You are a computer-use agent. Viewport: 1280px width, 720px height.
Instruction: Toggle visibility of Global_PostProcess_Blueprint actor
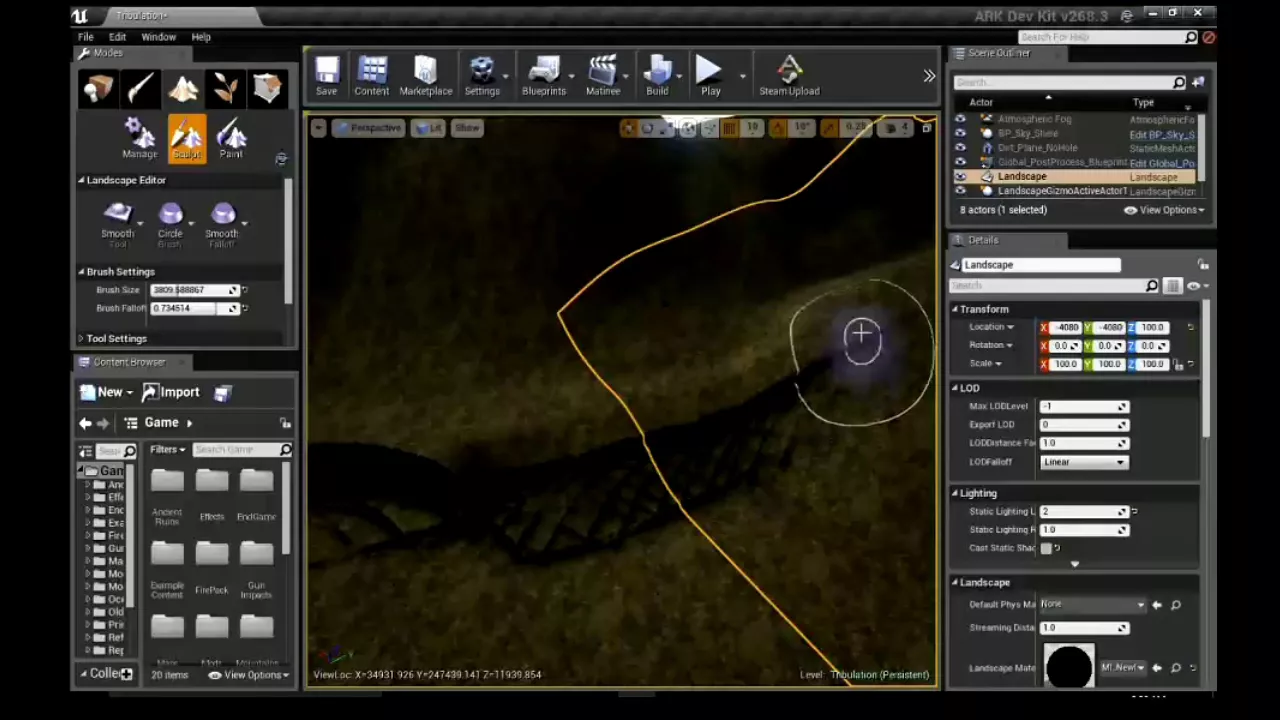(961, 162)
